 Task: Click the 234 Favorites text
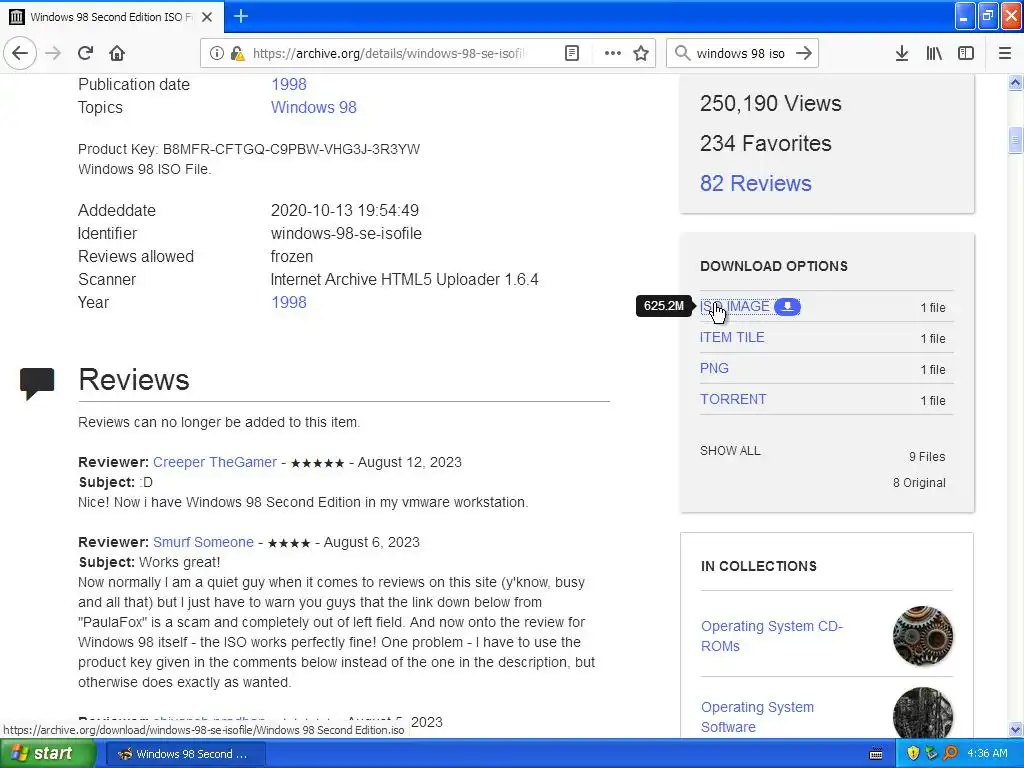[765, 143]
